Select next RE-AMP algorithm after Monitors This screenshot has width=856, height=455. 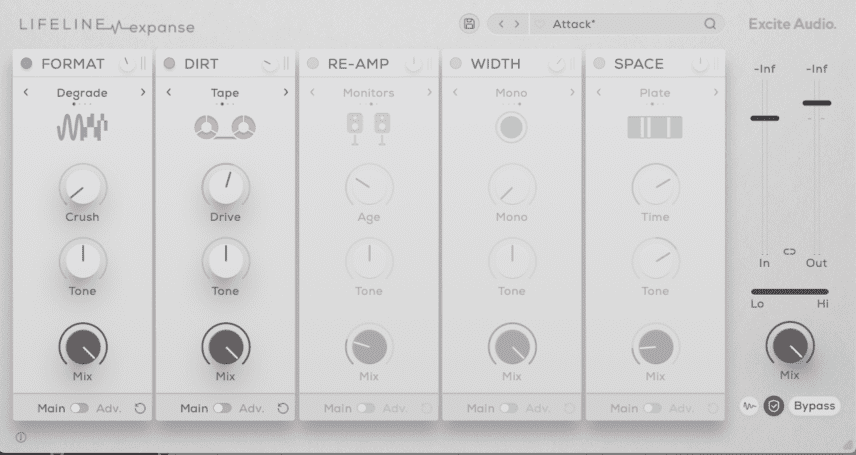pos(429,92)
